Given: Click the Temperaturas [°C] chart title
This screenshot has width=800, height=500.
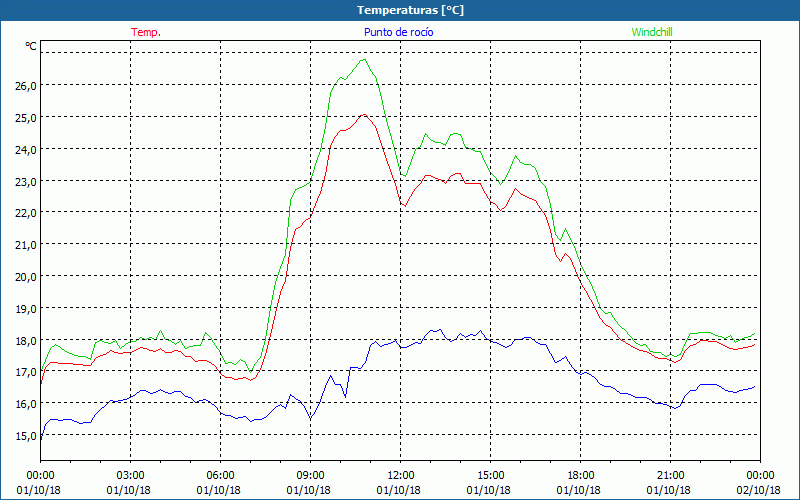Looking at the screenshot, I should pyautogui.click(x=410, y=10).
